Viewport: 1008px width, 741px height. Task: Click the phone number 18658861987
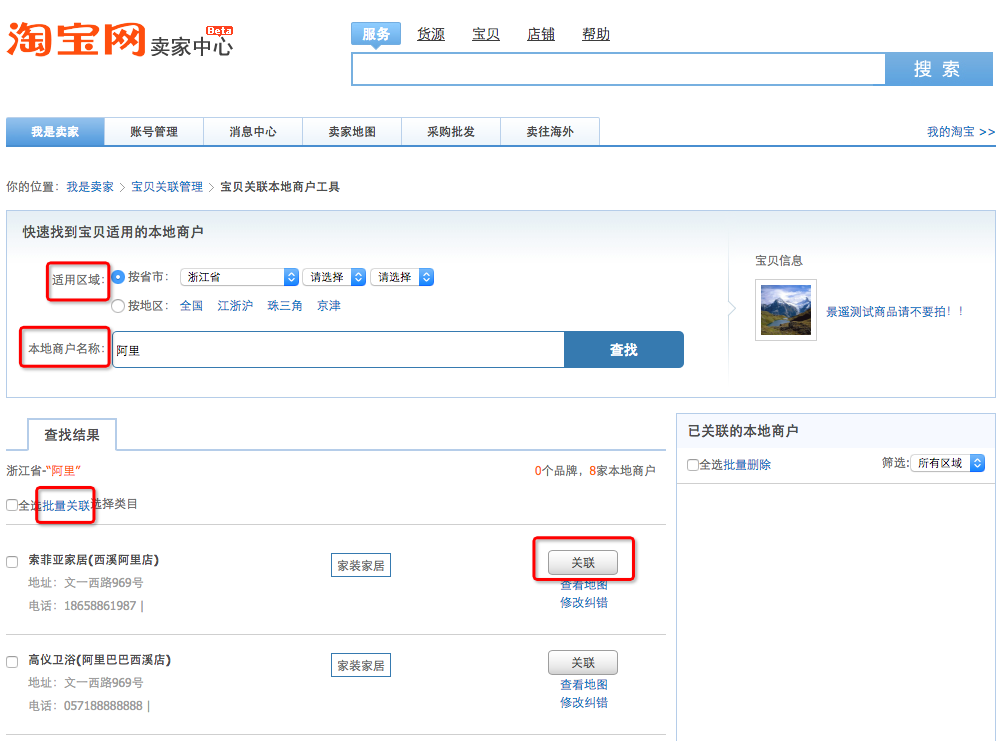(100, 605)
